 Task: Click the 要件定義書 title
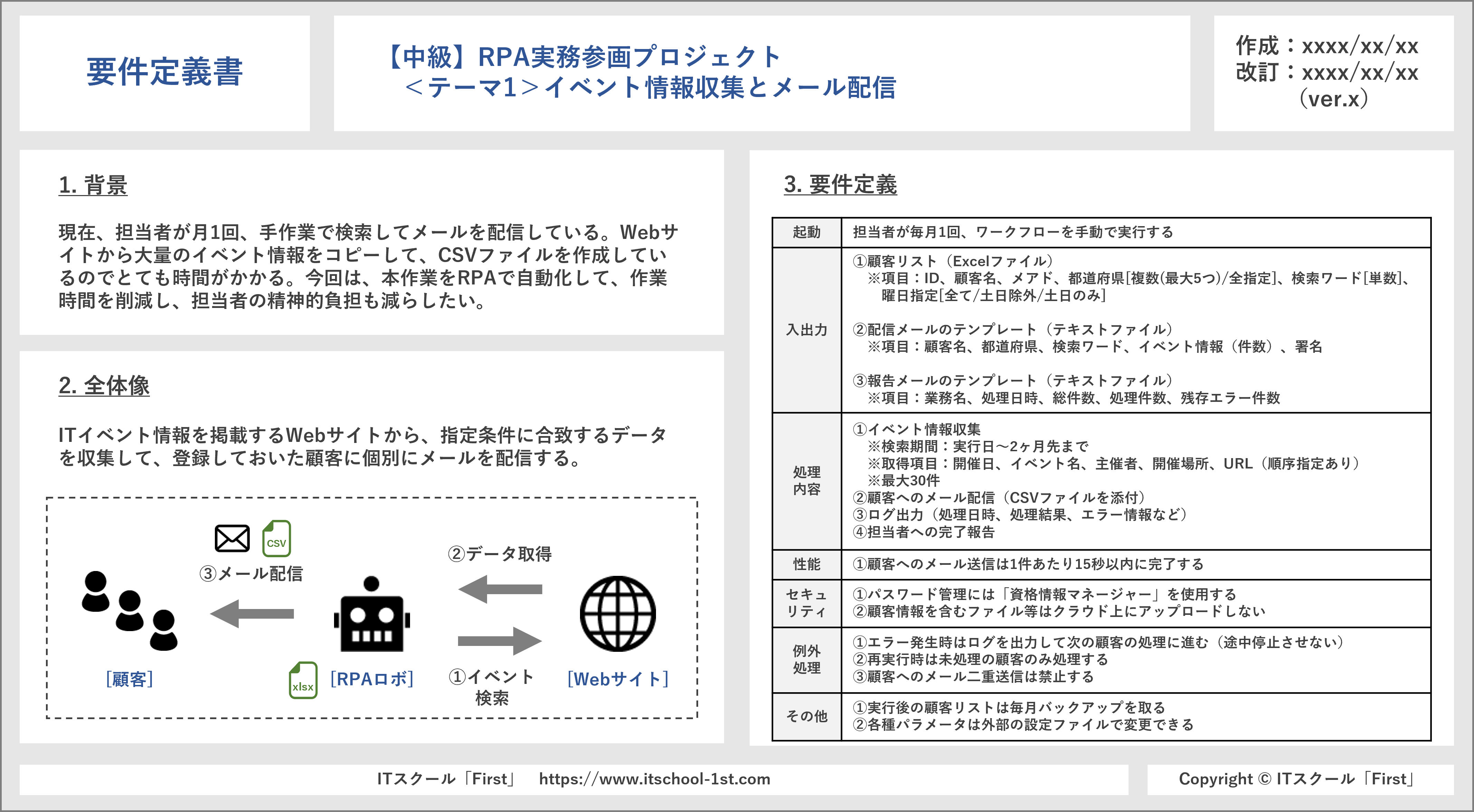[165, 72]
